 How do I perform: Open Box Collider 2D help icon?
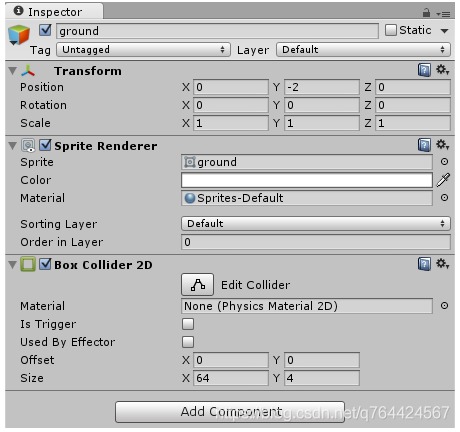[x=424, y=264]
